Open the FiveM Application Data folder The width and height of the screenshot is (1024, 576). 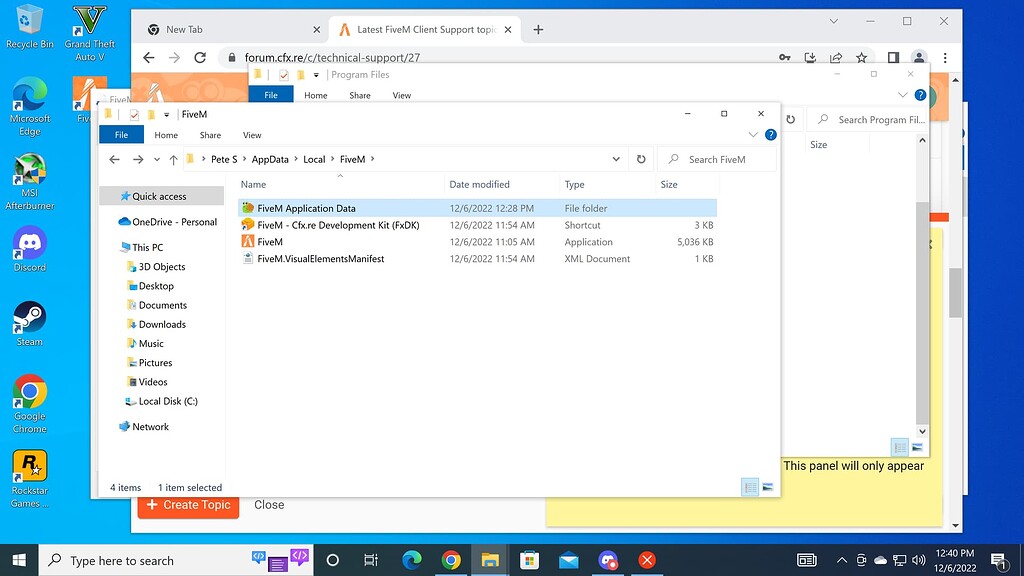tap(306, 208)
